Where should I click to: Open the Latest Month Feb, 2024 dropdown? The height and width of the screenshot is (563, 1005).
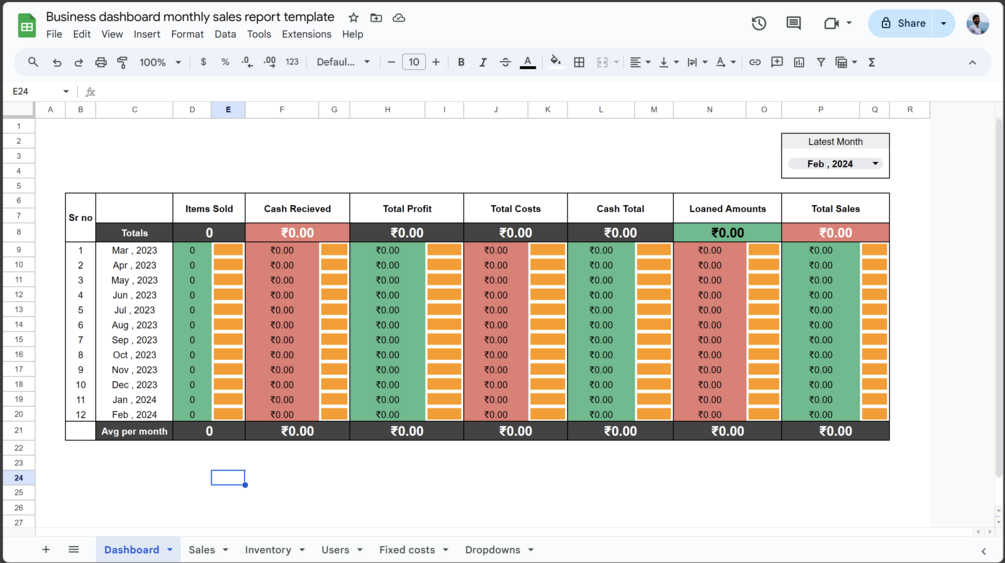click(x=835, y=164)
